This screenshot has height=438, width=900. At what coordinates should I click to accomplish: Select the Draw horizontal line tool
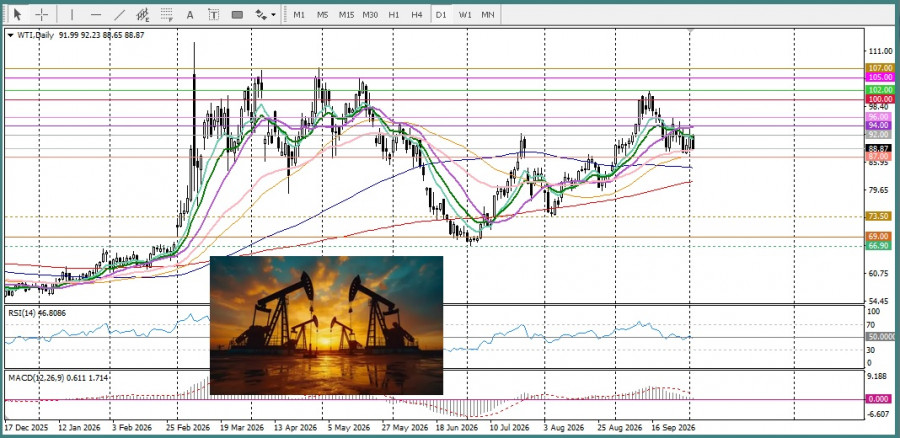click(96, 14)
